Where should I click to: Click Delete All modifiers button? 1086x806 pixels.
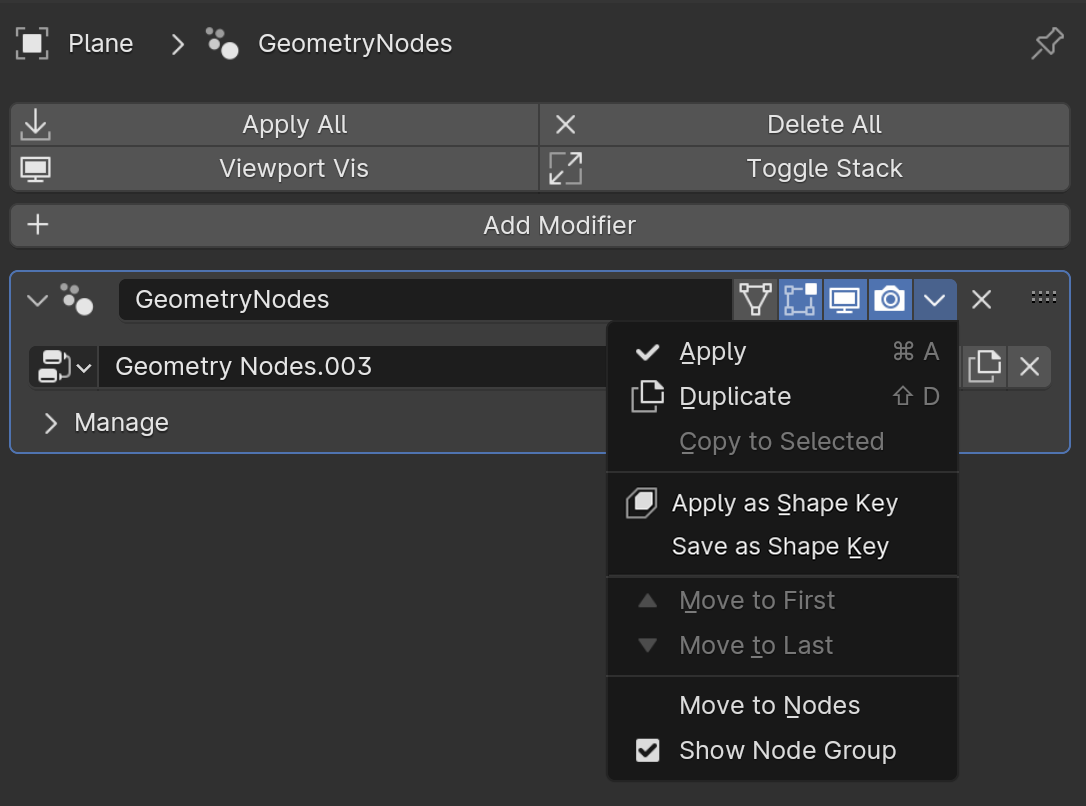(804, 125)
